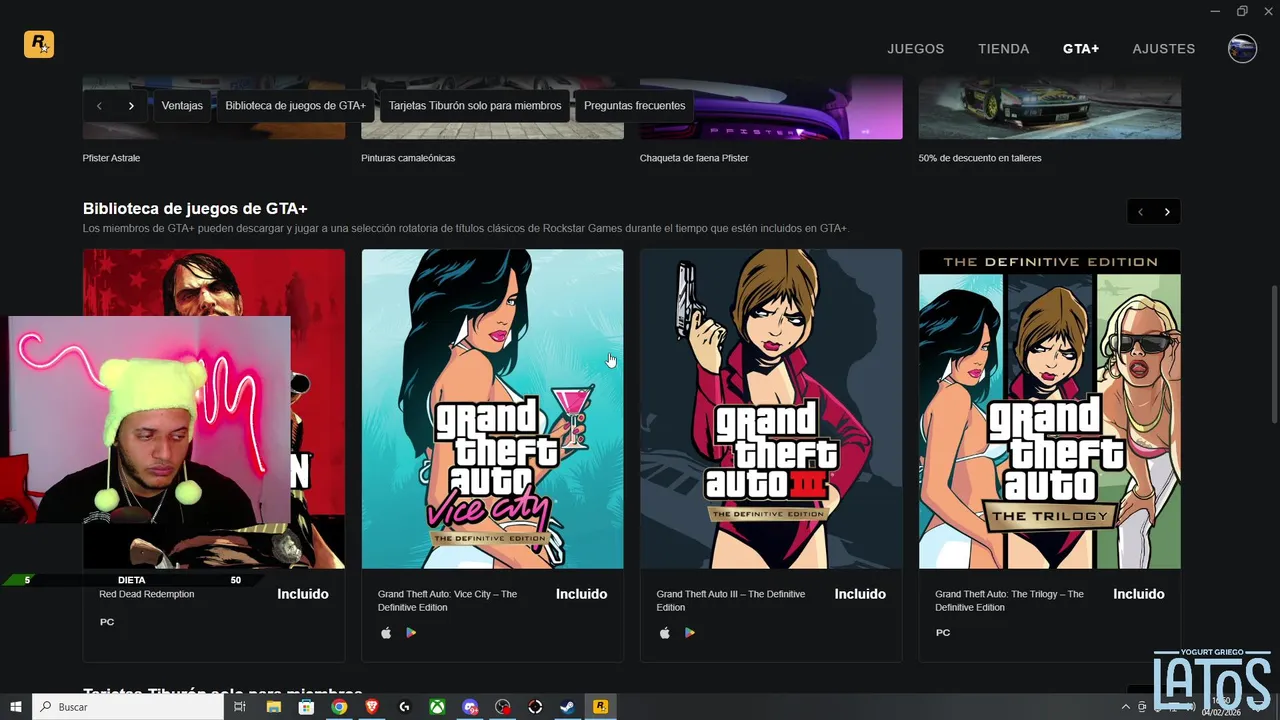Screen dimensions: 1280x720
Task: Click the Rockstar Games Launcher taskbar icon
Action: 600,707
